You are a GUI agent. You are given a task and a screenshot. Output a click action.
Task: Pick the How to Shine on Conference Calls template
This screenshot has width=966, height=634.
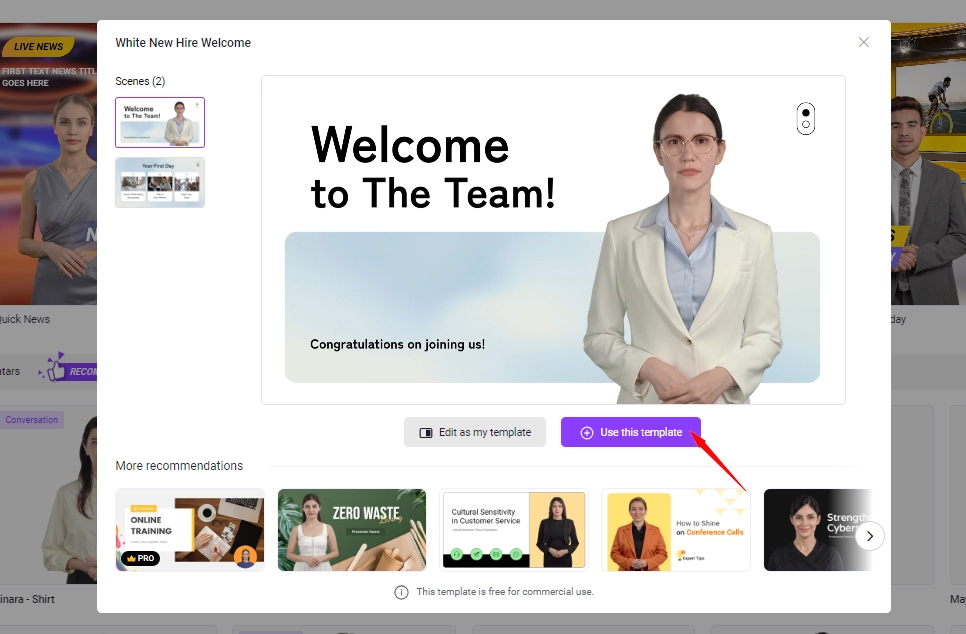tap(676, 530)
